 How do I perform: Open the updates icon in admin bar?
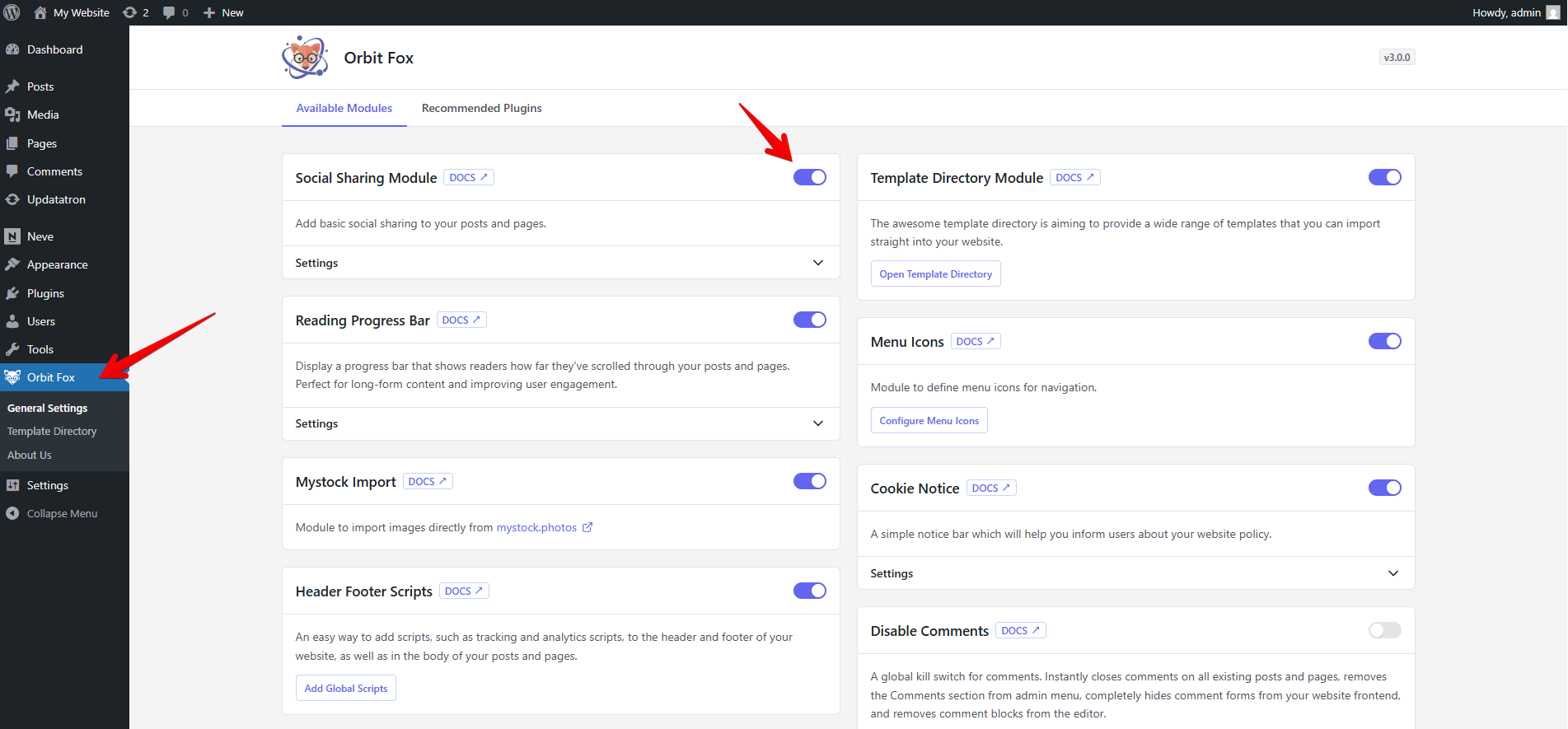tap(130, 12)
